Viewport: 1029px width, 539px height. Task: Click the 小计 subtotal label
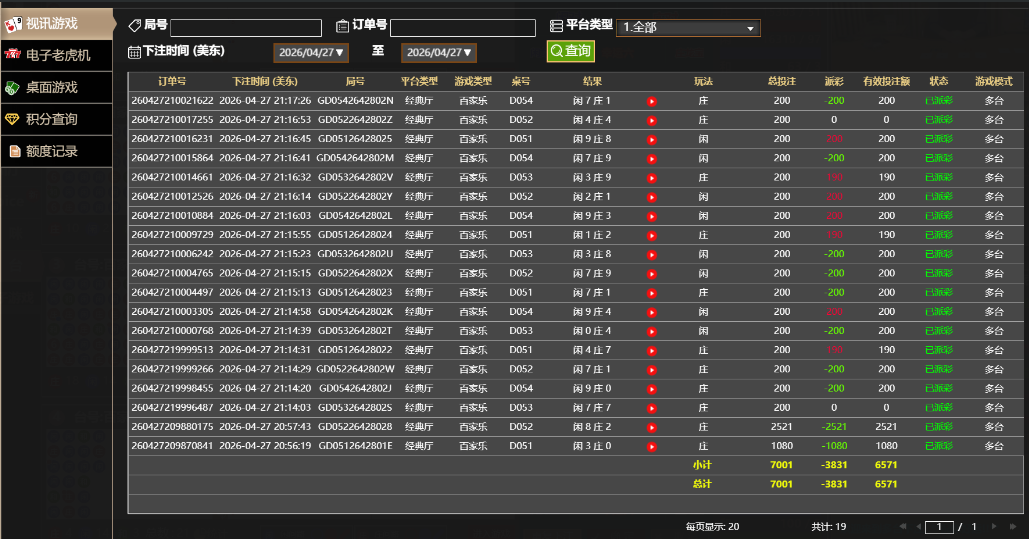(702, 465)
